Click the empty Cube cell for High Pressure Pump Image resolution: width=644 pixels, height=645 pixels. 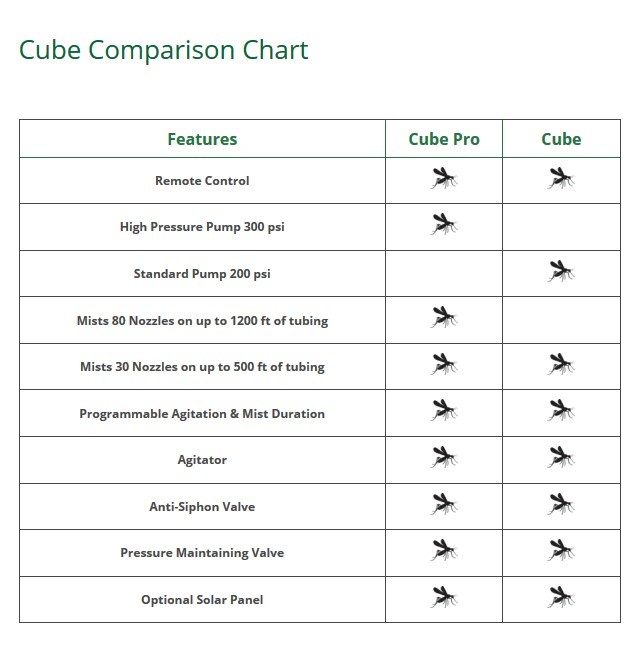click(x=561, y=227)
